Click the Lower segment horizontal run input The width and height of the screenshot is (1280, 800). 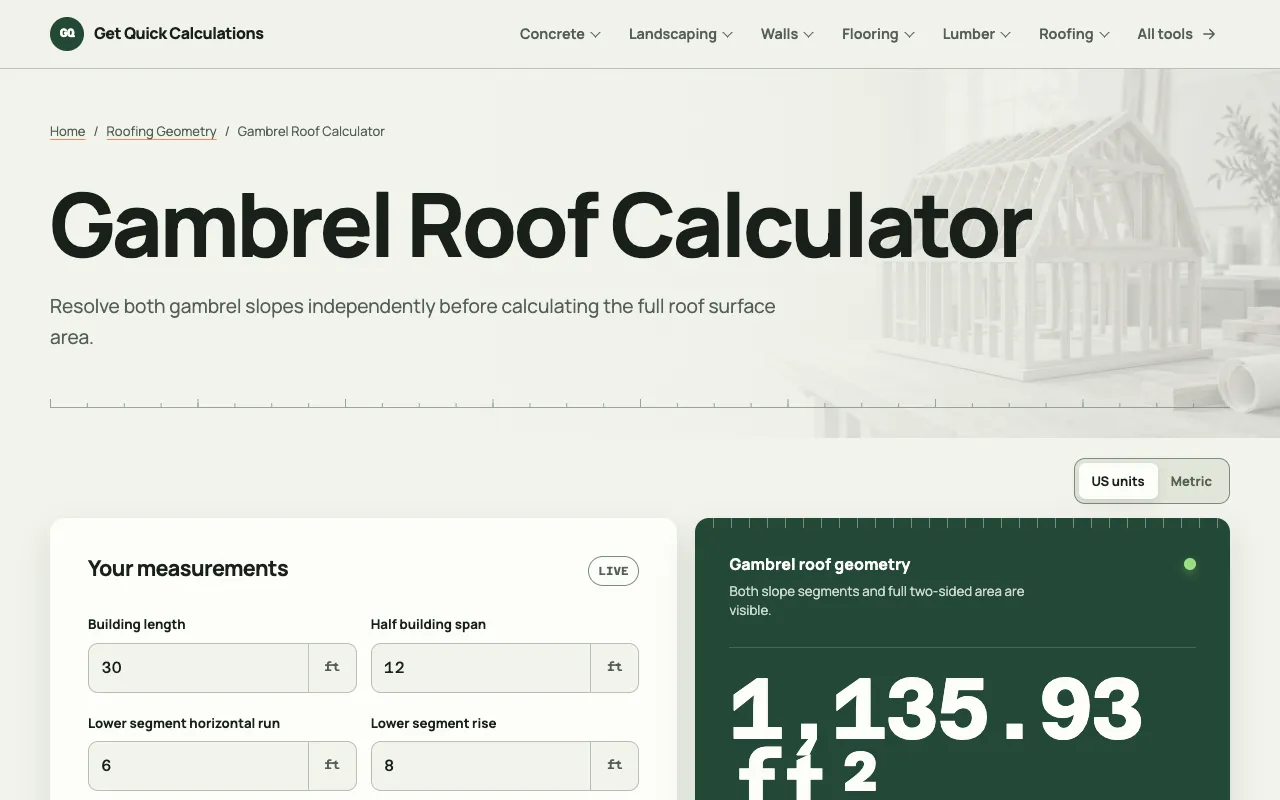198,766
